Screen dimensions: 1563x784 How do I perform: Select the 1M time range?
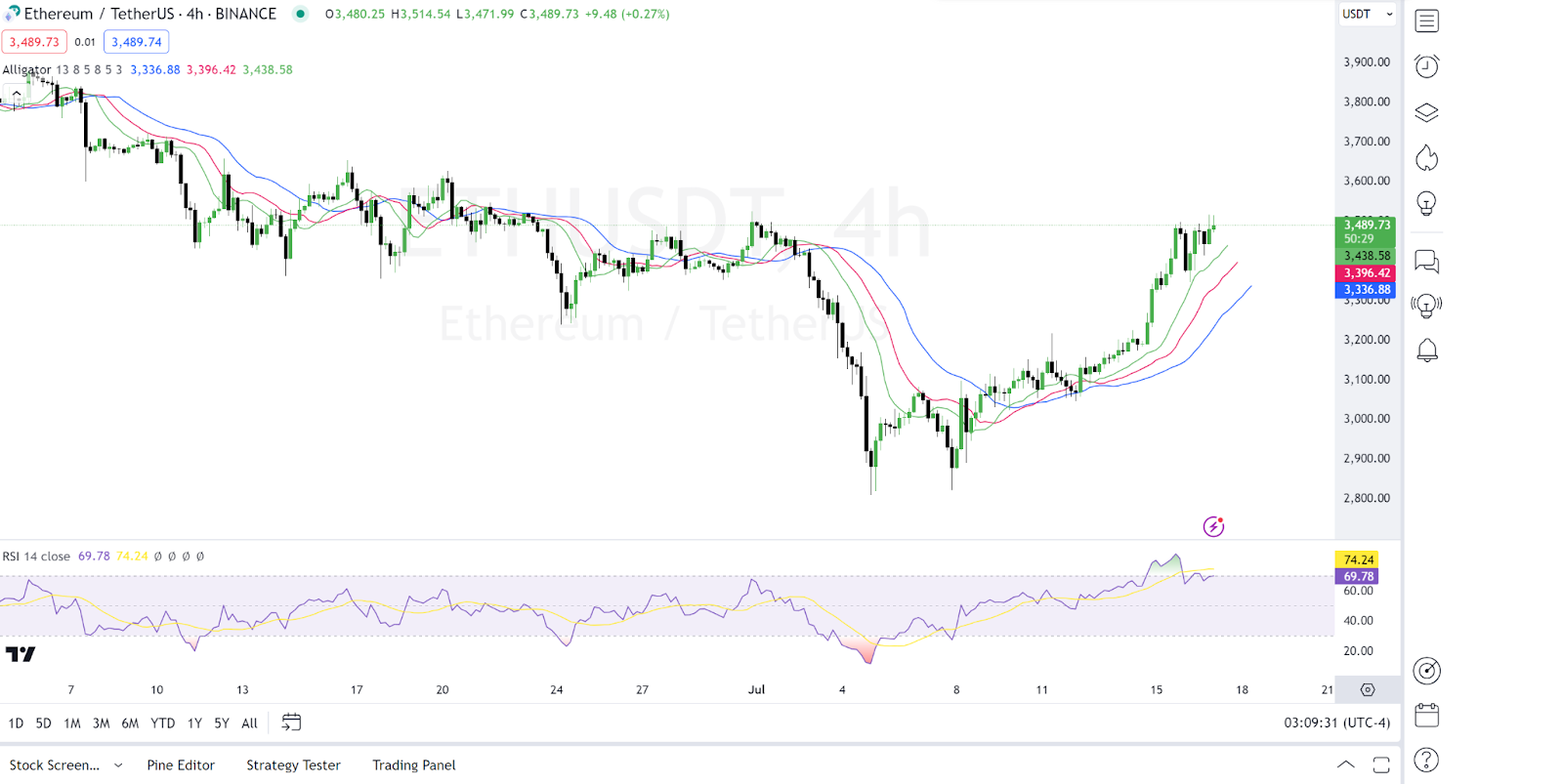click(x=71, y=723)
